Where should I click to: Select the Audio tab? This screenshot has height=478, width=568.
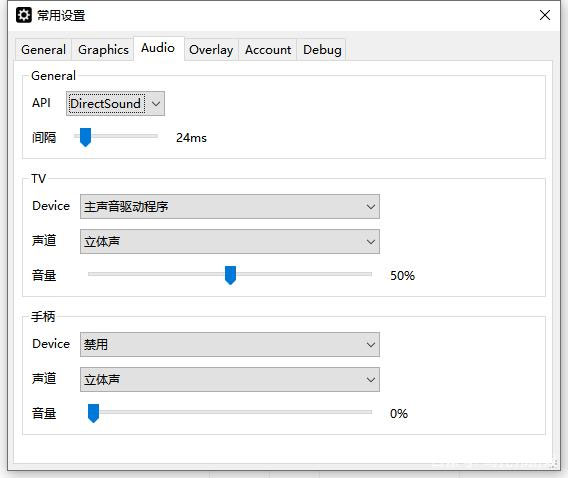158,48
